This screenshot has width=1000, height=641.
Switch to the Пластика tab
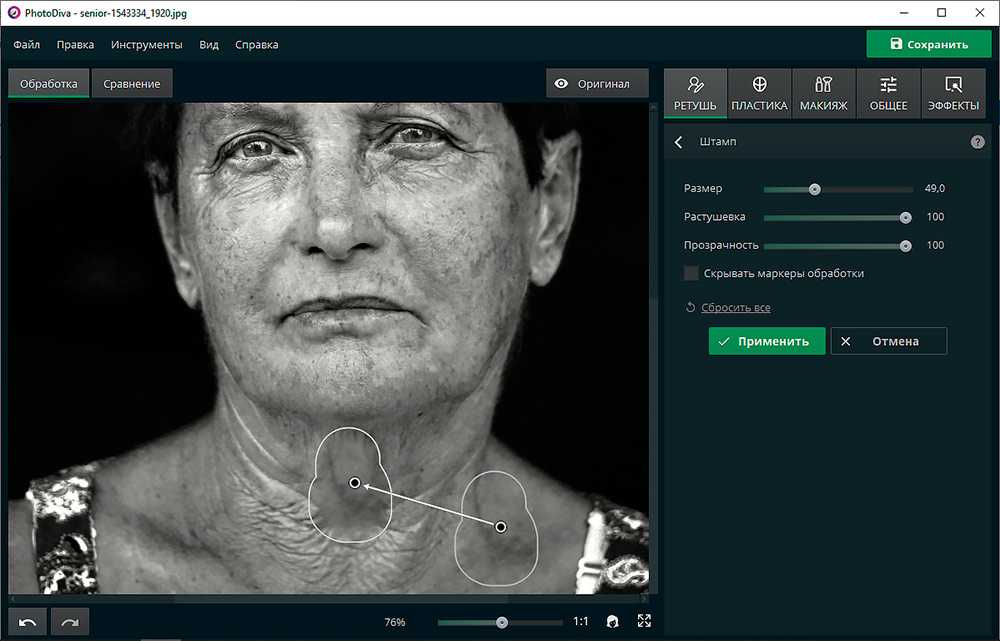tap(759, 94)
